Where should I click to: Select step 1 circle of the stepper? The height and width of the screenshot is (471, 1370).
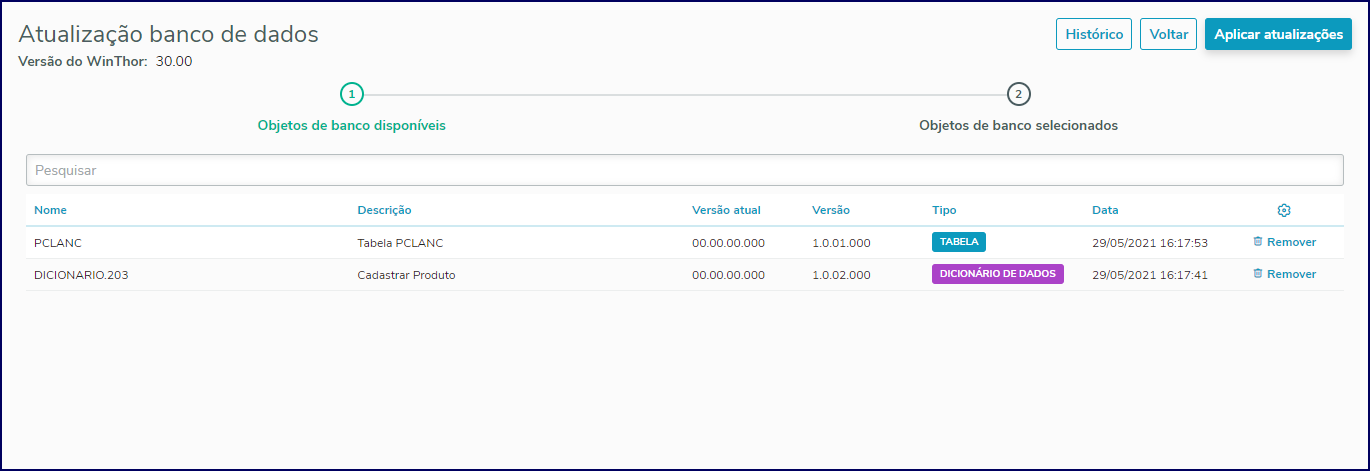[x=351, y=94]
